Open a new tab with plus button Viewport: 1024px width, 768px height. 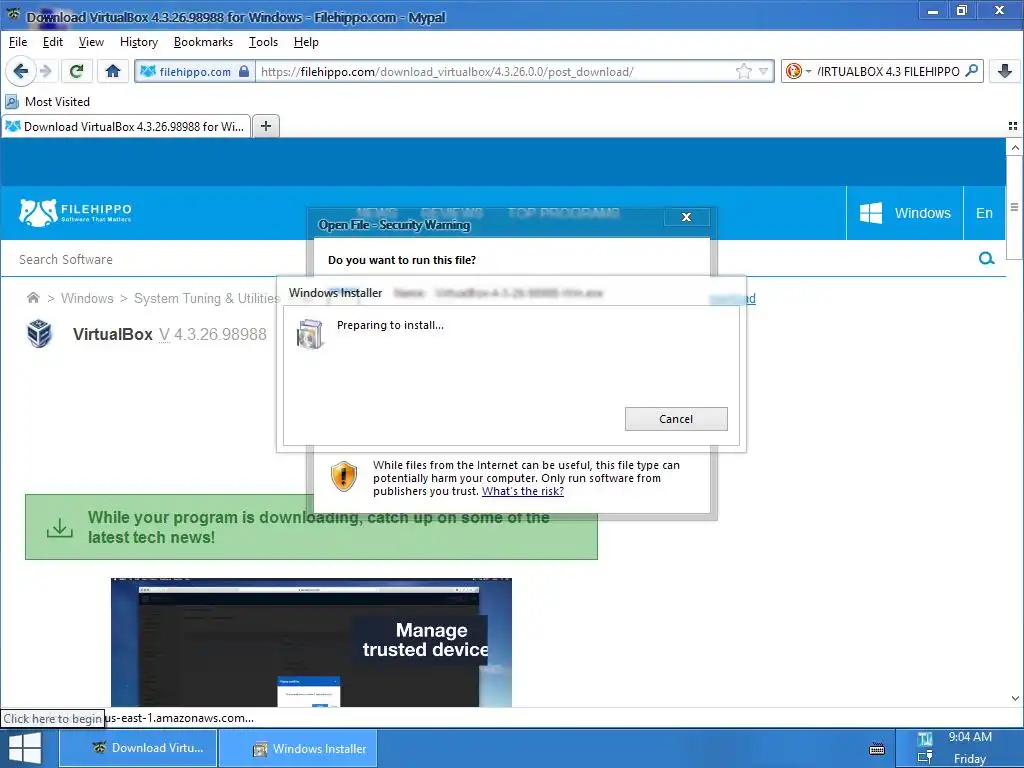click(266, 126)
